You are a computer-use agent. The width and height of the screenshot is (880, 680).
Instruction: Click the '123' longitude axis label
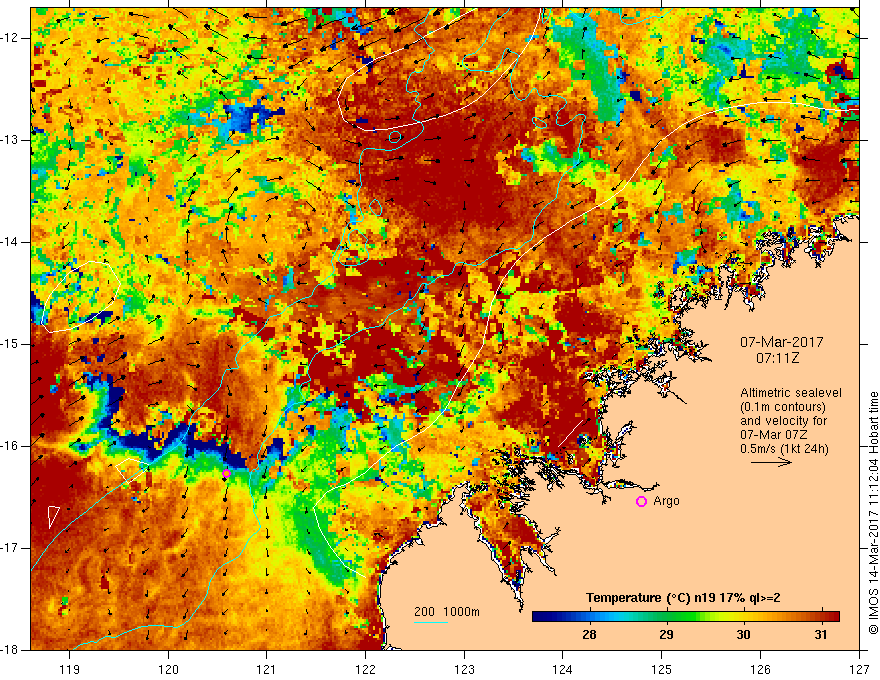(x=464, y=669)
